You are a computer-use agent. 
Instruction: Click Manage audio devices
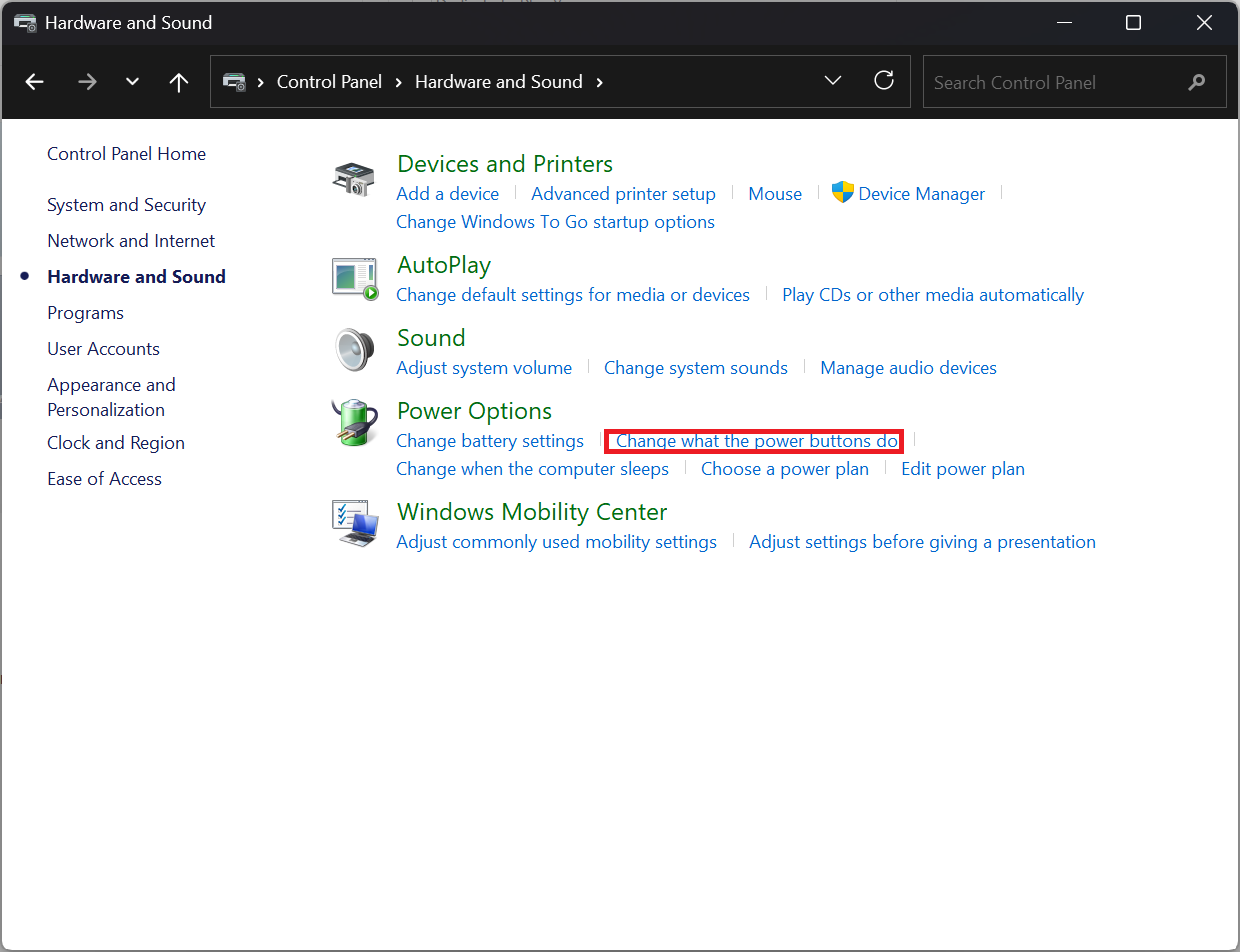(908, 368)
